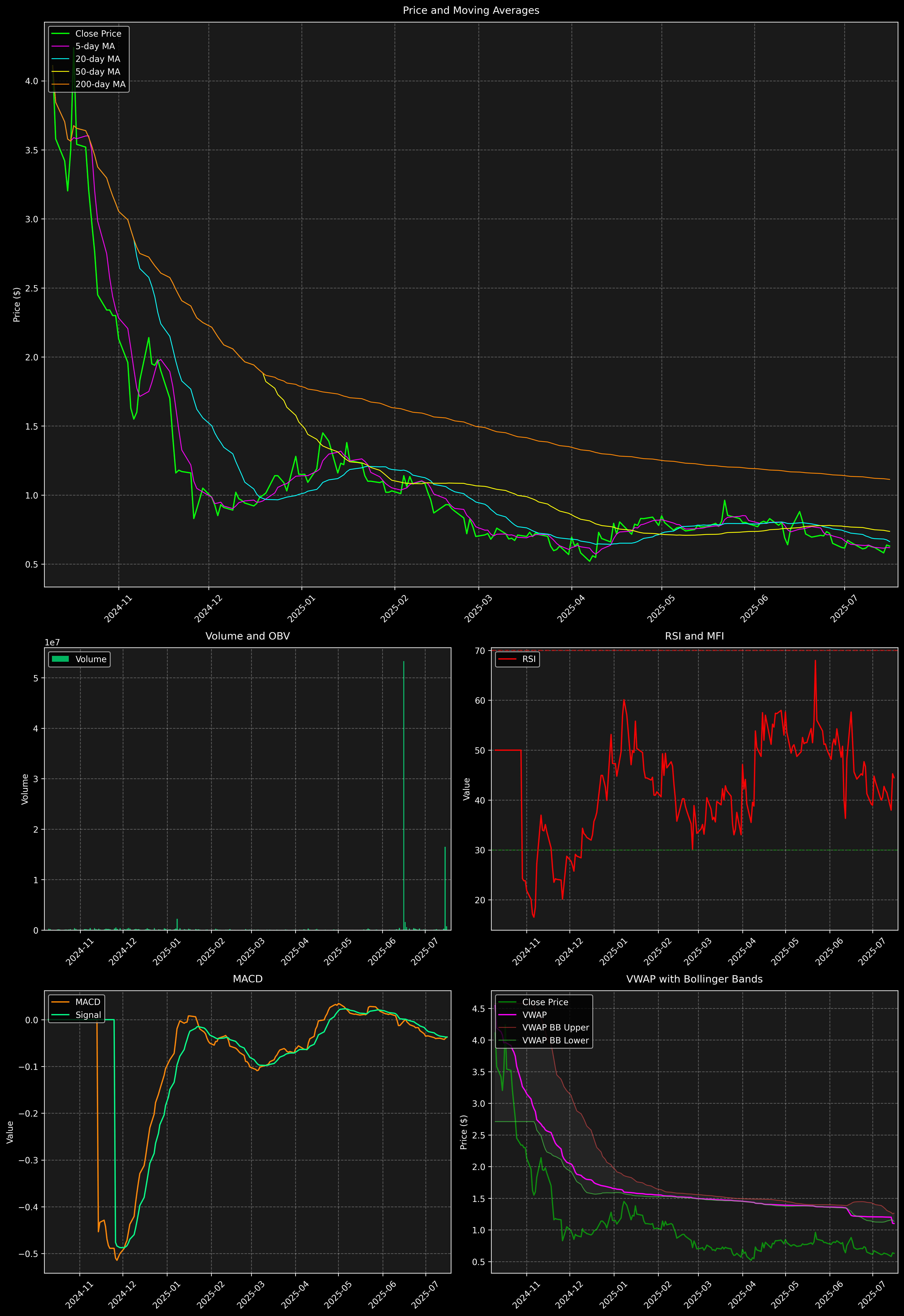Click the red RSI legend line sample
The image size is (904, 1316).
pos(507,659)
